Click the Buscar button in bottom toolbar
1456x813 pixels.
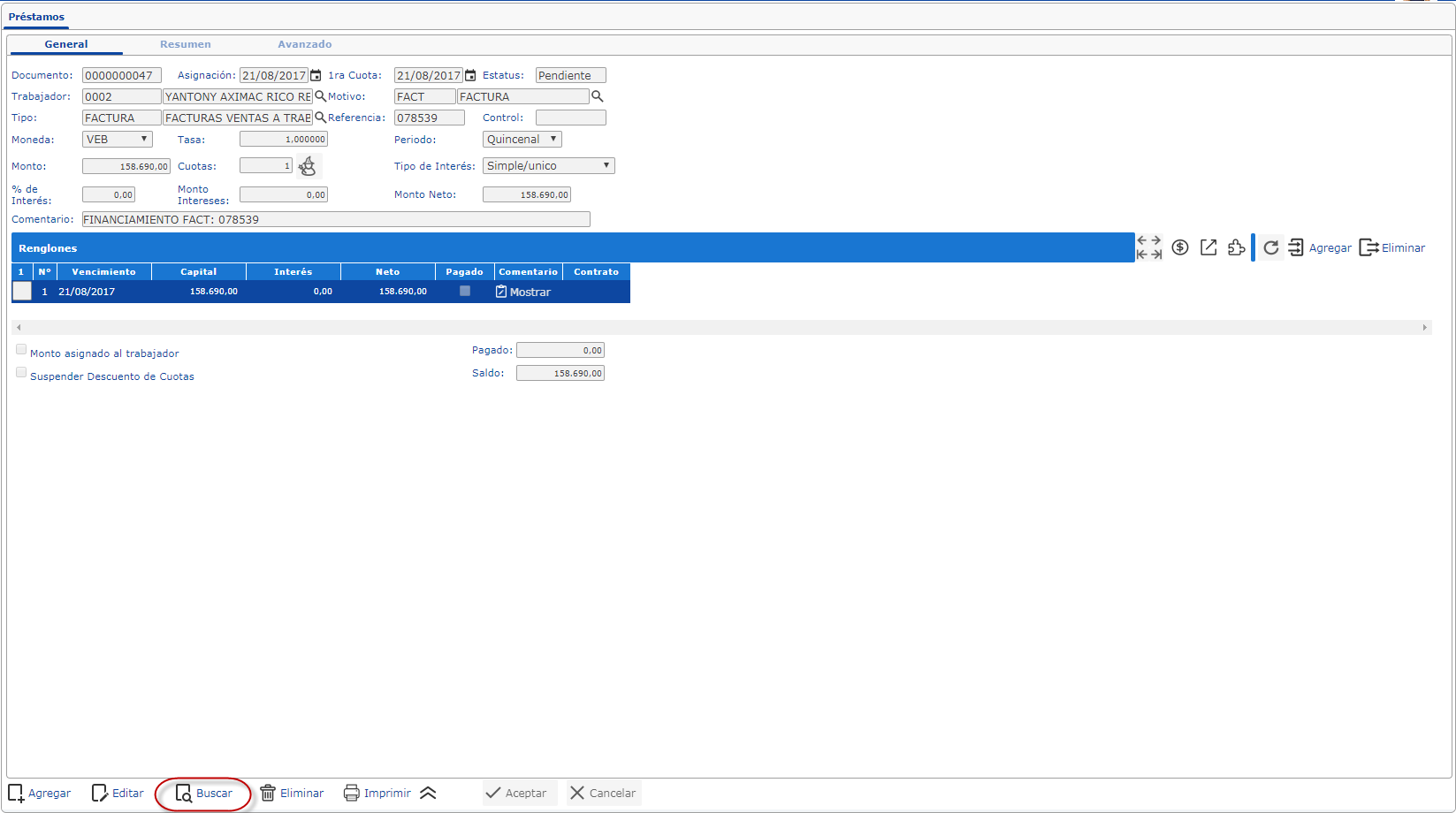(204, 794)
